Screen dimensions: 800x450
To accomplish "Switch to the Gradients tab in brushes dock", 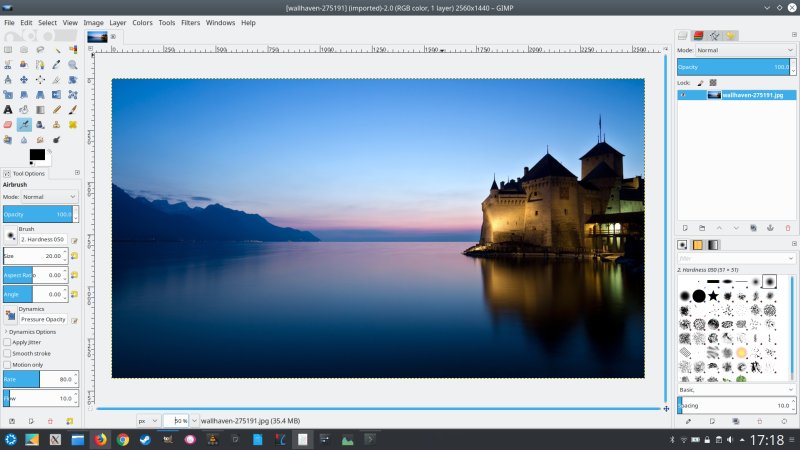I will [713, 245].
